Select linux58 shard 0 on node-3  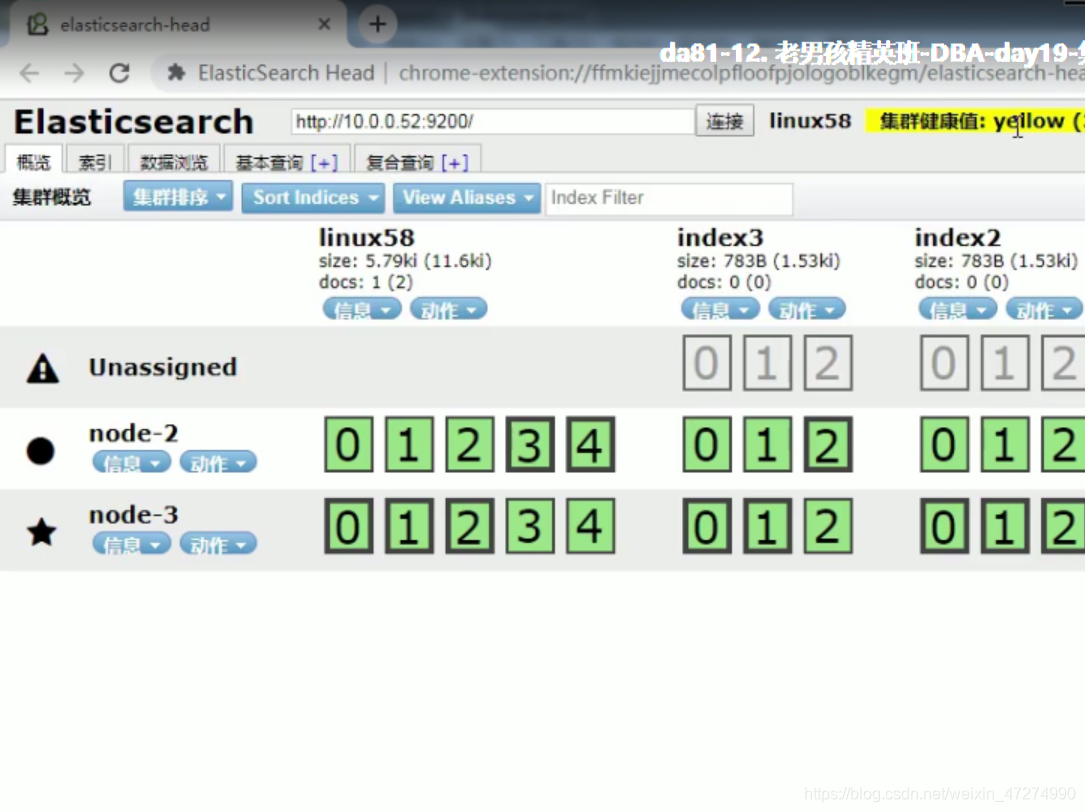tap(348, 526)
